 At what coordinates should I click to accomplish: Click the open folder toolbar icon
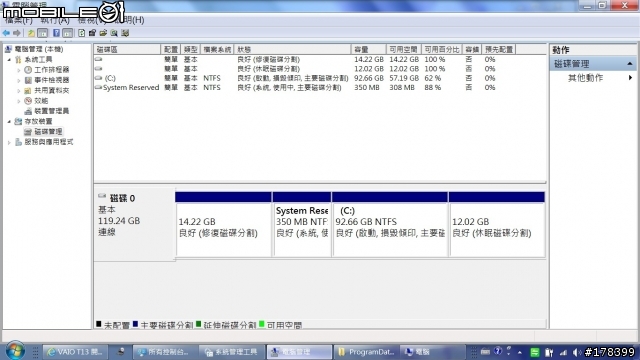(x=103, y=33)
